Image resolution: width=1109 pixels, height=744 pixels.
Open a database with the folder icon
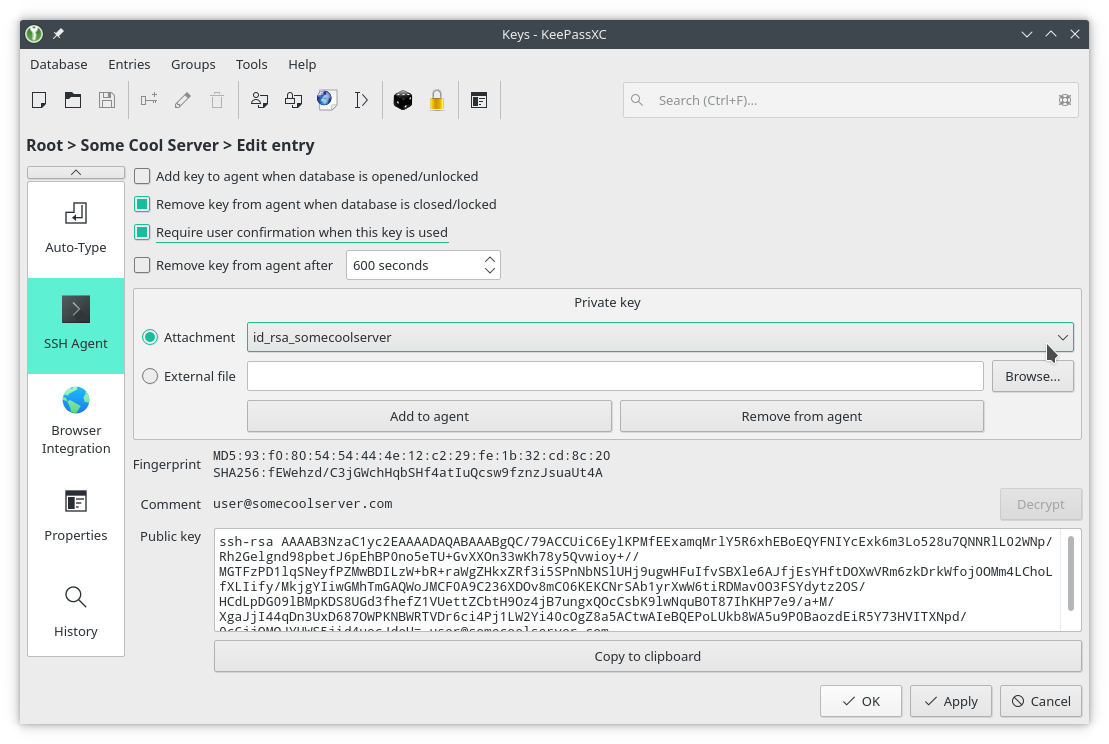[x=71, y=99]
